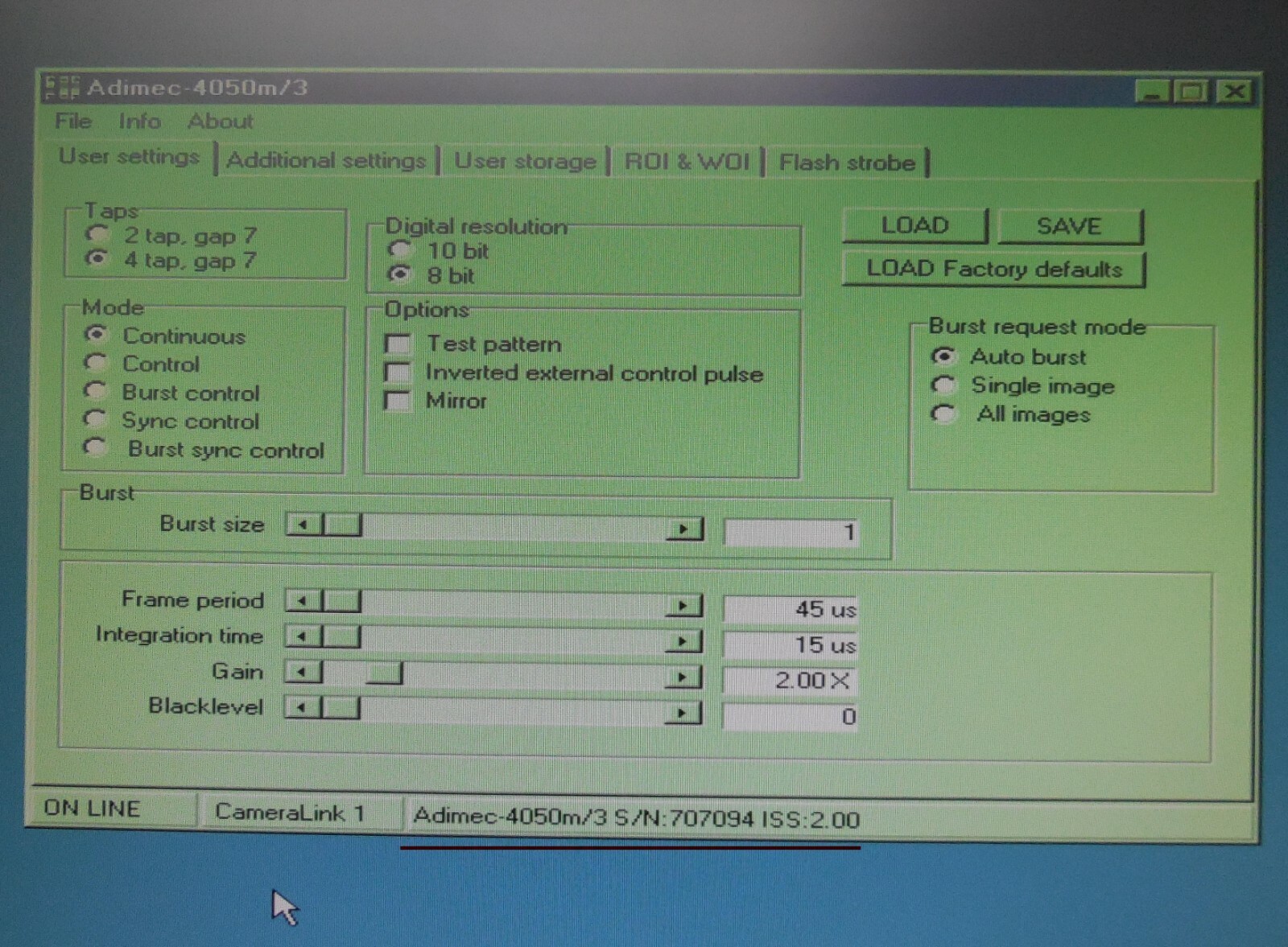Image resolution: width=1288 pixels, height=947 pixels.
Task: Click LOAD Factory defaults button
Action: click(x=993, y=269)
